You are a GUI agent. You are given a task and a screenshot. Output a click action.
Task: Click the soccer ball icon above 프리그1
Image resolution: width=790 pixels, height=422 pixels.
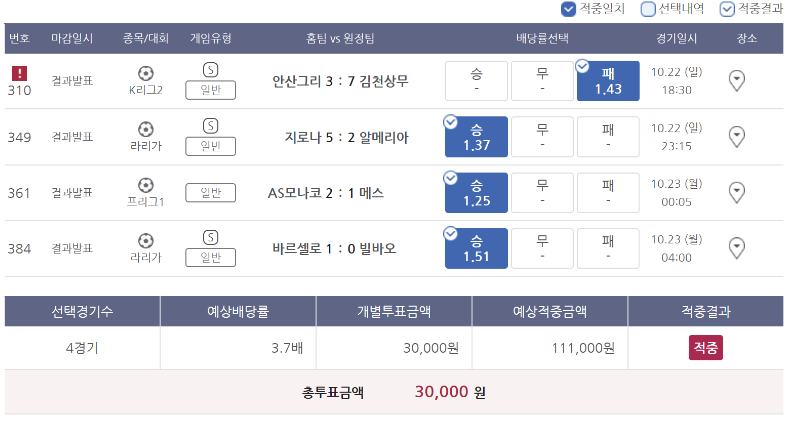[x=146, y=185]
